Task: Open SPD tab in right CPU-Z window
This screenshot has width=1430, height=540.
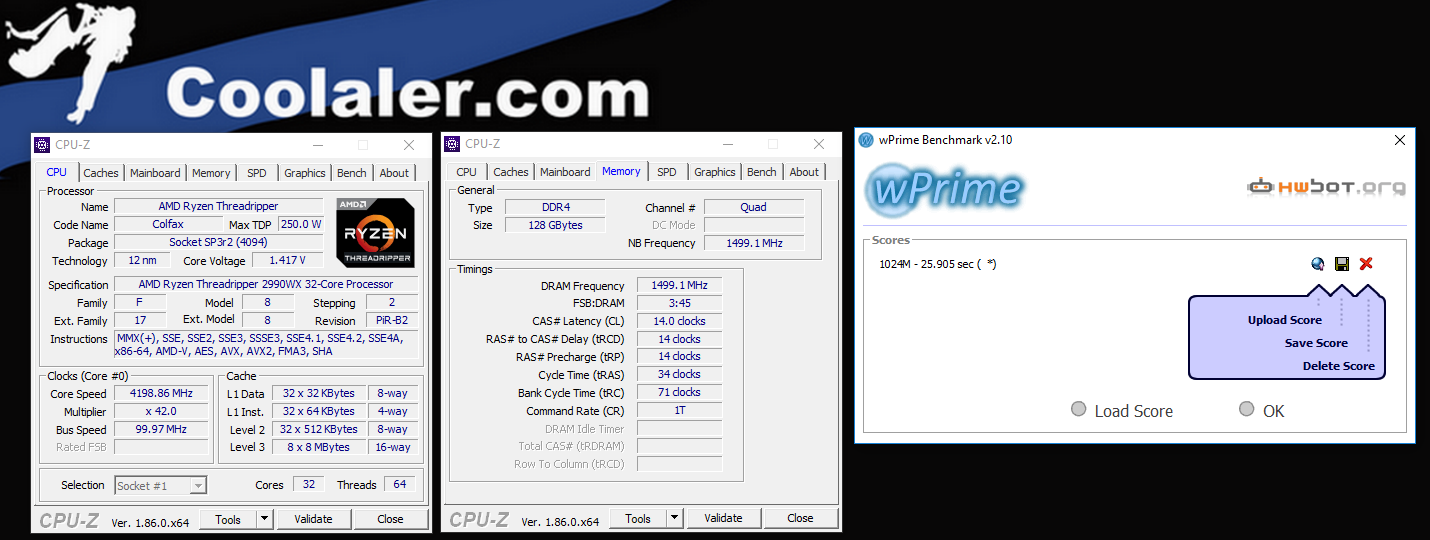Action: click(667, 172)
